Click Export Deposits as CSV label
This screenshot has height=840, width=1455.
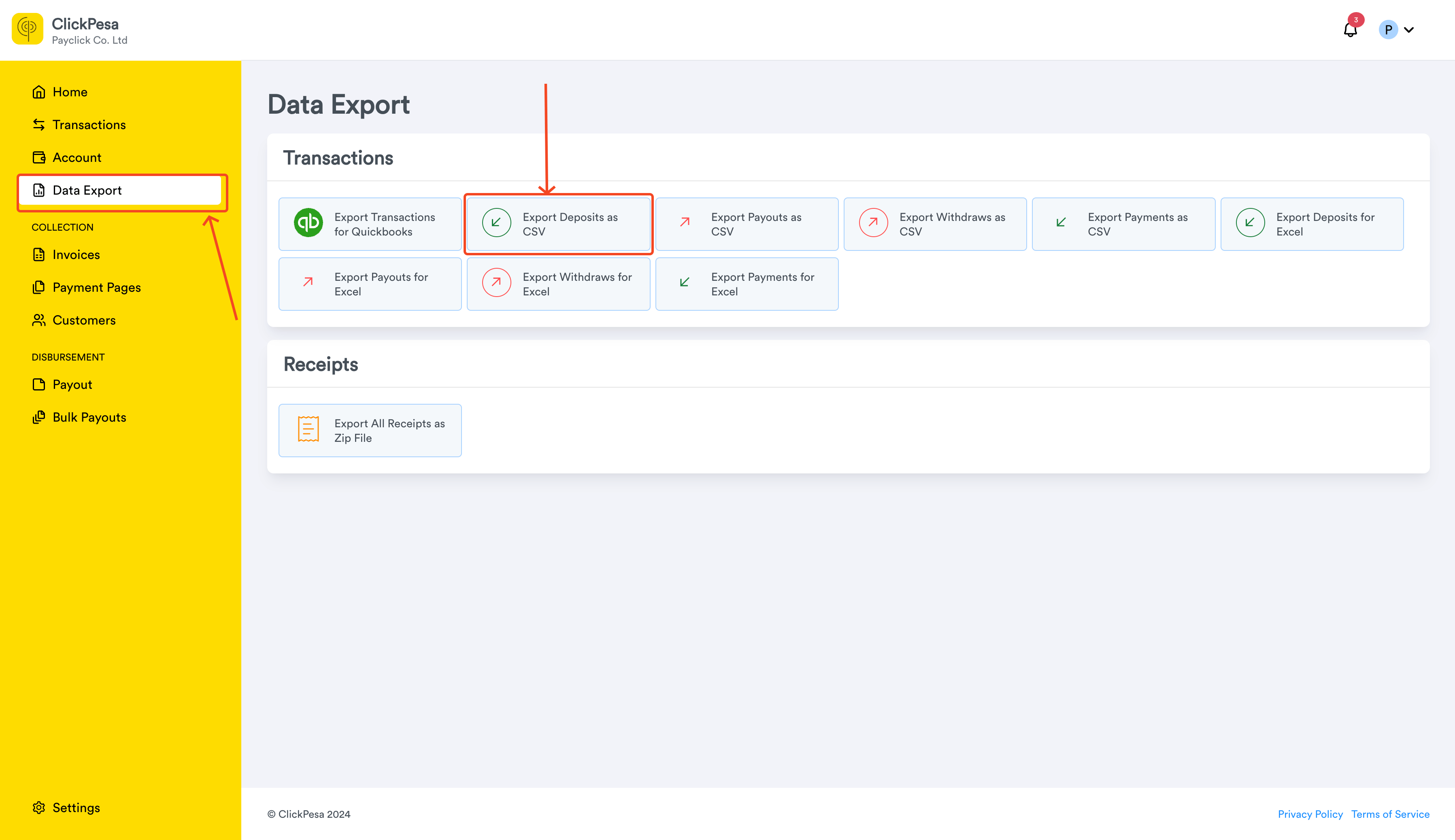[x=570, y=225]
